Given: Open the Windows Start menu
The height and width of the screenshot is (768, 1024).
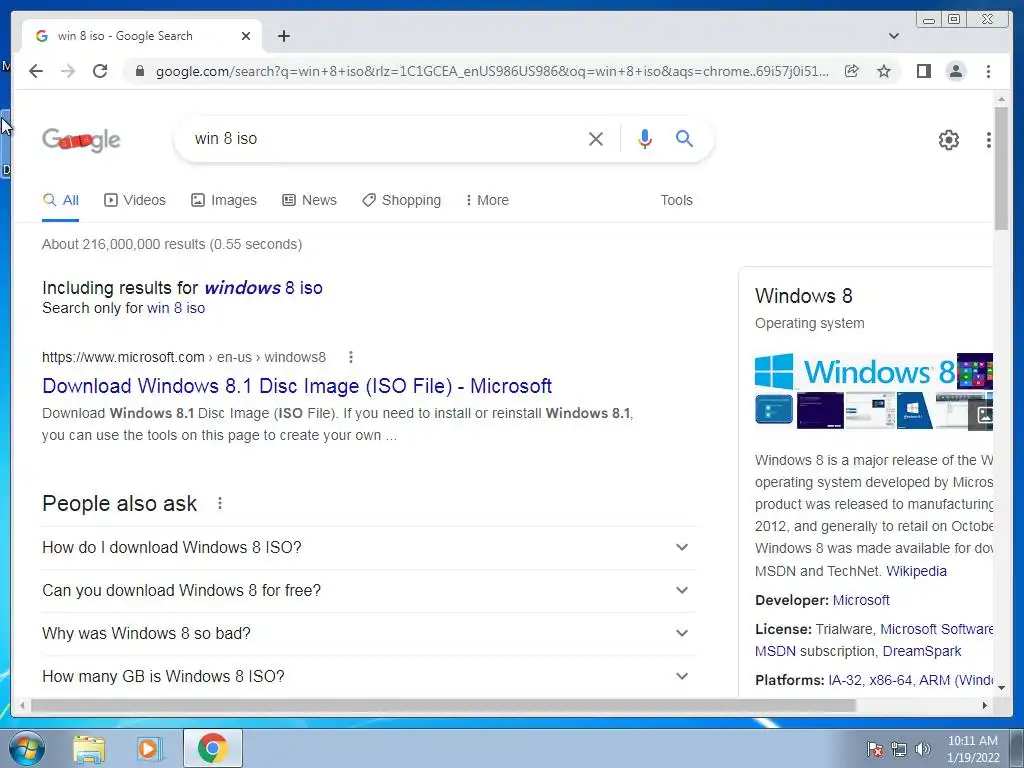Looking at the screenshot, I should [x=27, y=748].
